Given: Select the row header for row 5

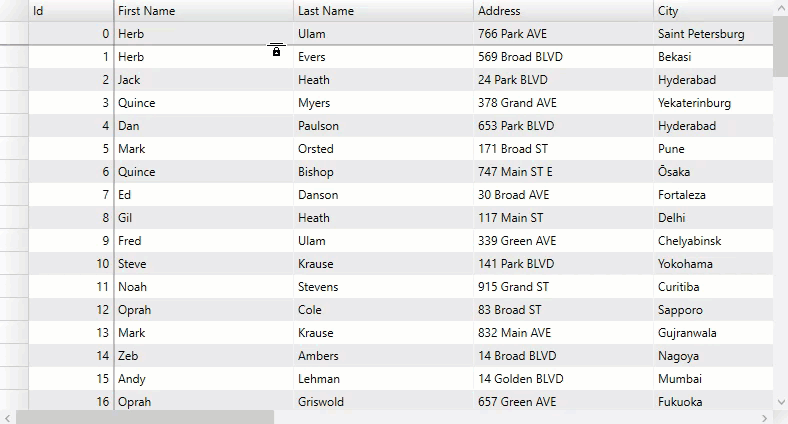Looking at the screenshot, I should tap(14, 149).
